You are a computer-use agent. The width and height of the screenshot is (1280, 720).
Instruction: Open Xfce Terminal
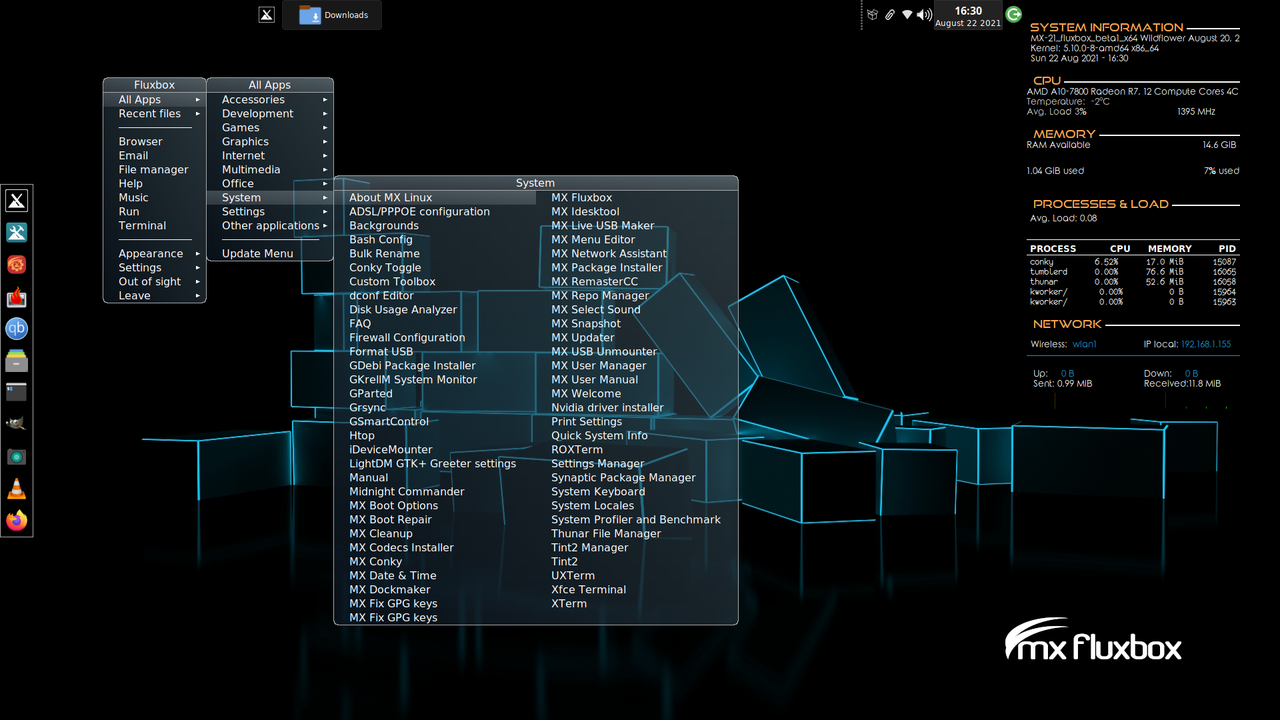click(x=637, y=590)
